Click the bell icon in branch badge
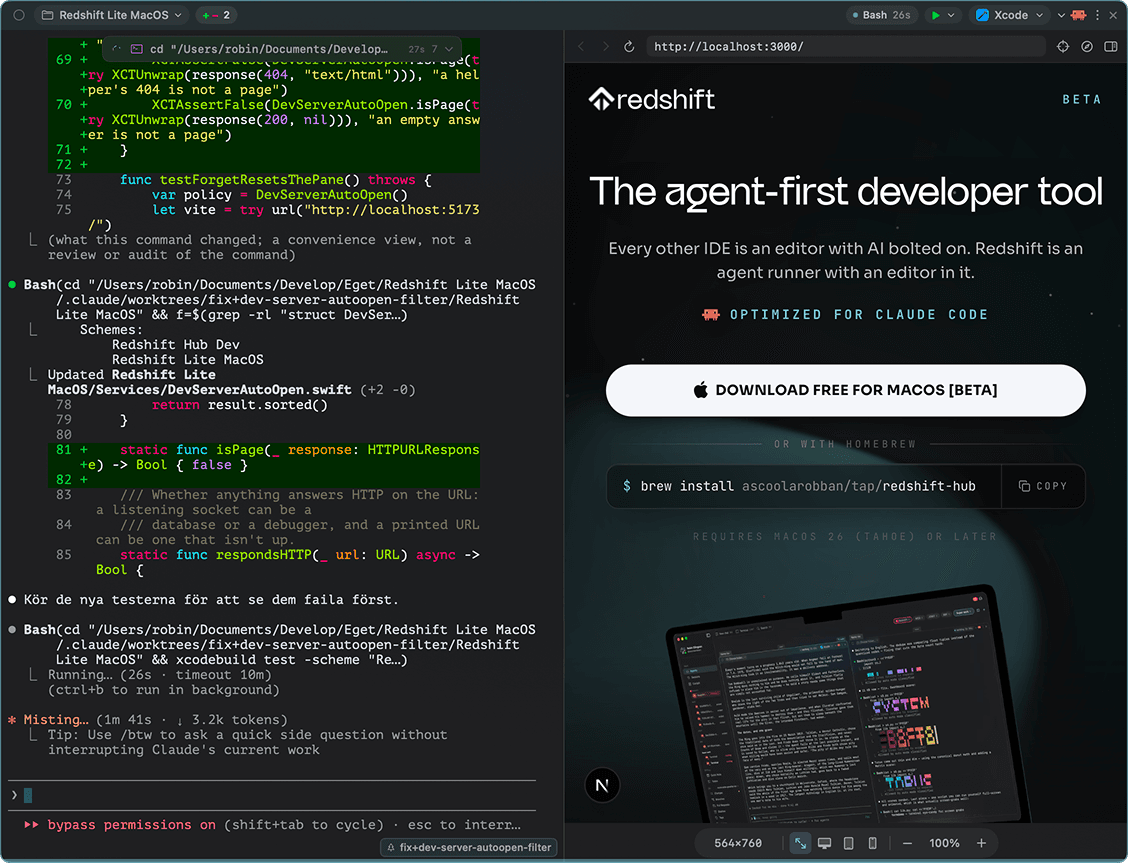The height and width of the screenshot is (863, 1128). pos(391,848)
